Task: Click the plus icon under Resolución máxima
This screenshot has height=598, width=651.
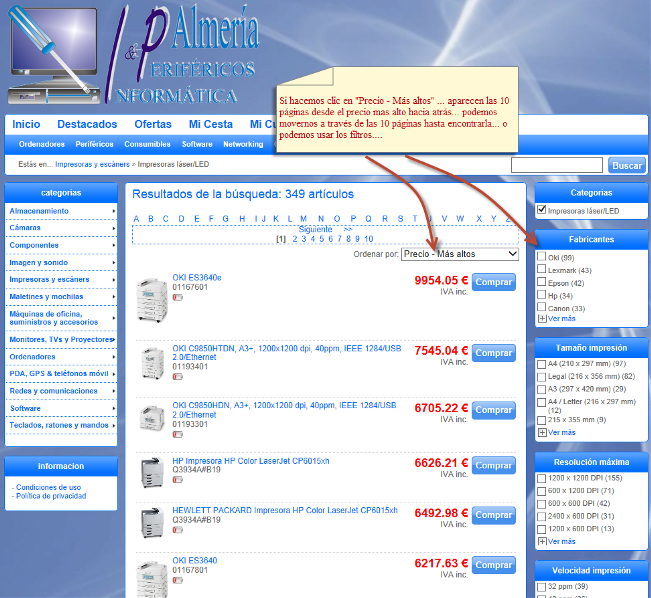Action: pos(542,541)
